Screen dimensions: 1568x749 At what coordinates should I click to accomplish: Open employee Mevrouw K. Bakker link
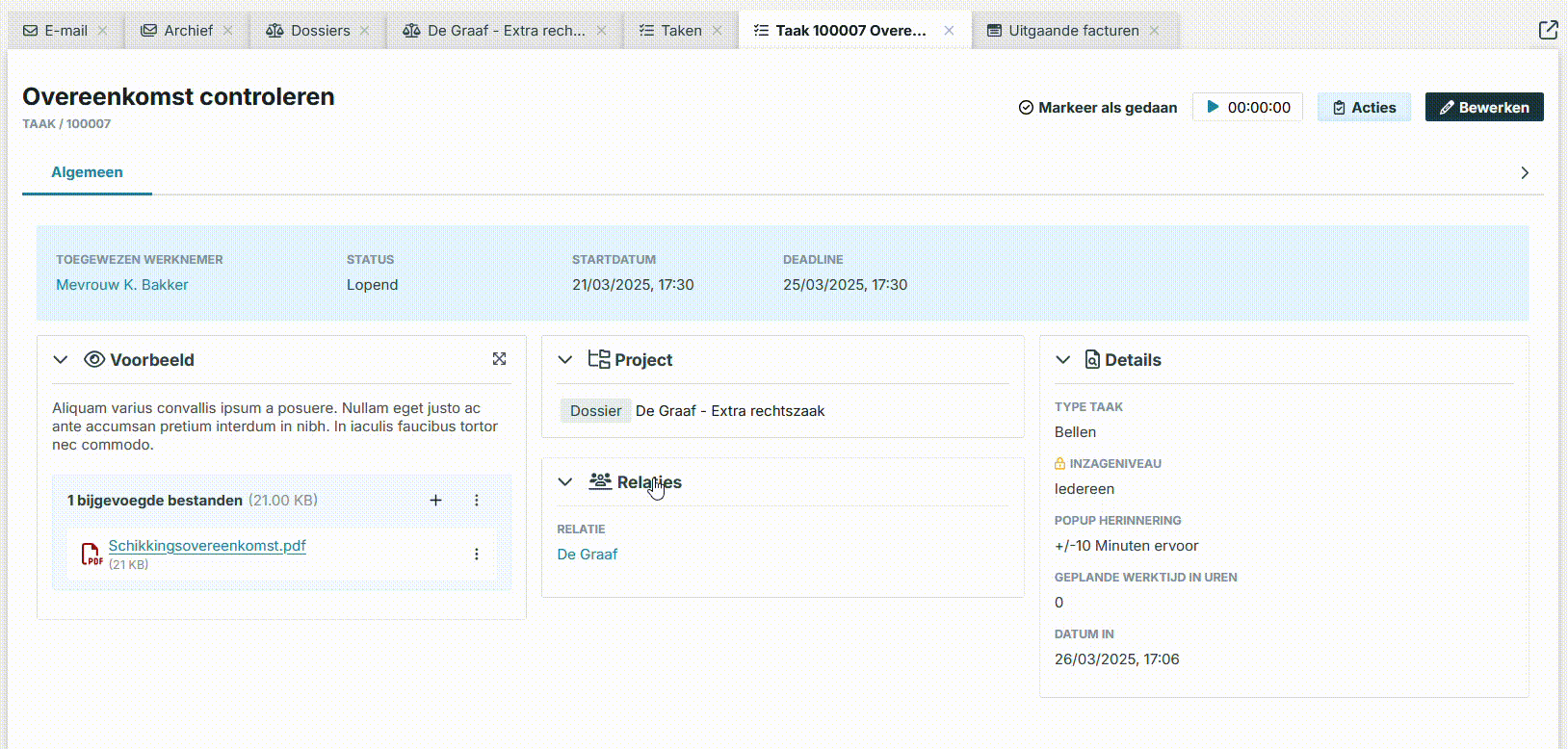tap(122, 285)
